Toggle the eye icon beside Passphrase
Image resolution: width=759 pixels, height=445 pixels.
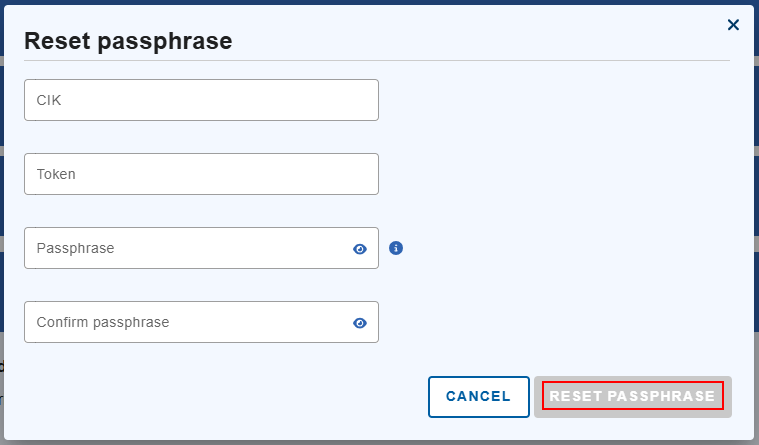coord(360,249)
